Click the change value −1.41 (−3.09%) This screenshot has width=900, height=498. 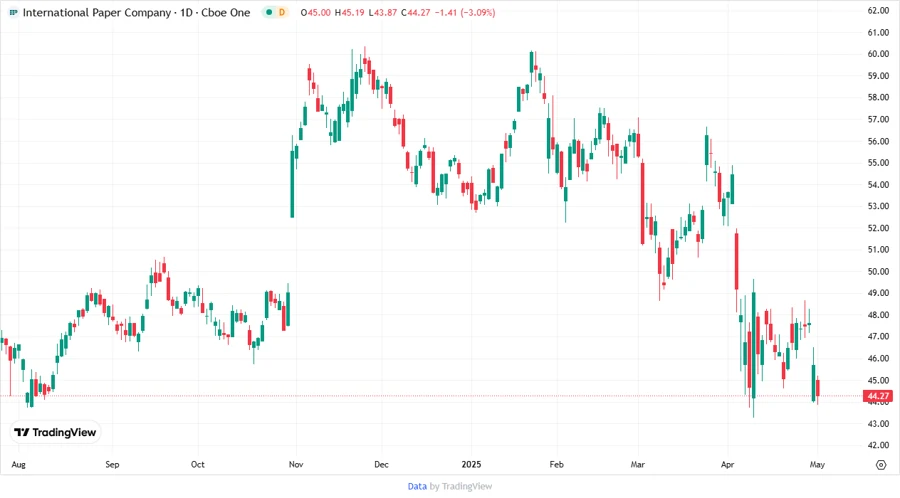pos(465,12)
